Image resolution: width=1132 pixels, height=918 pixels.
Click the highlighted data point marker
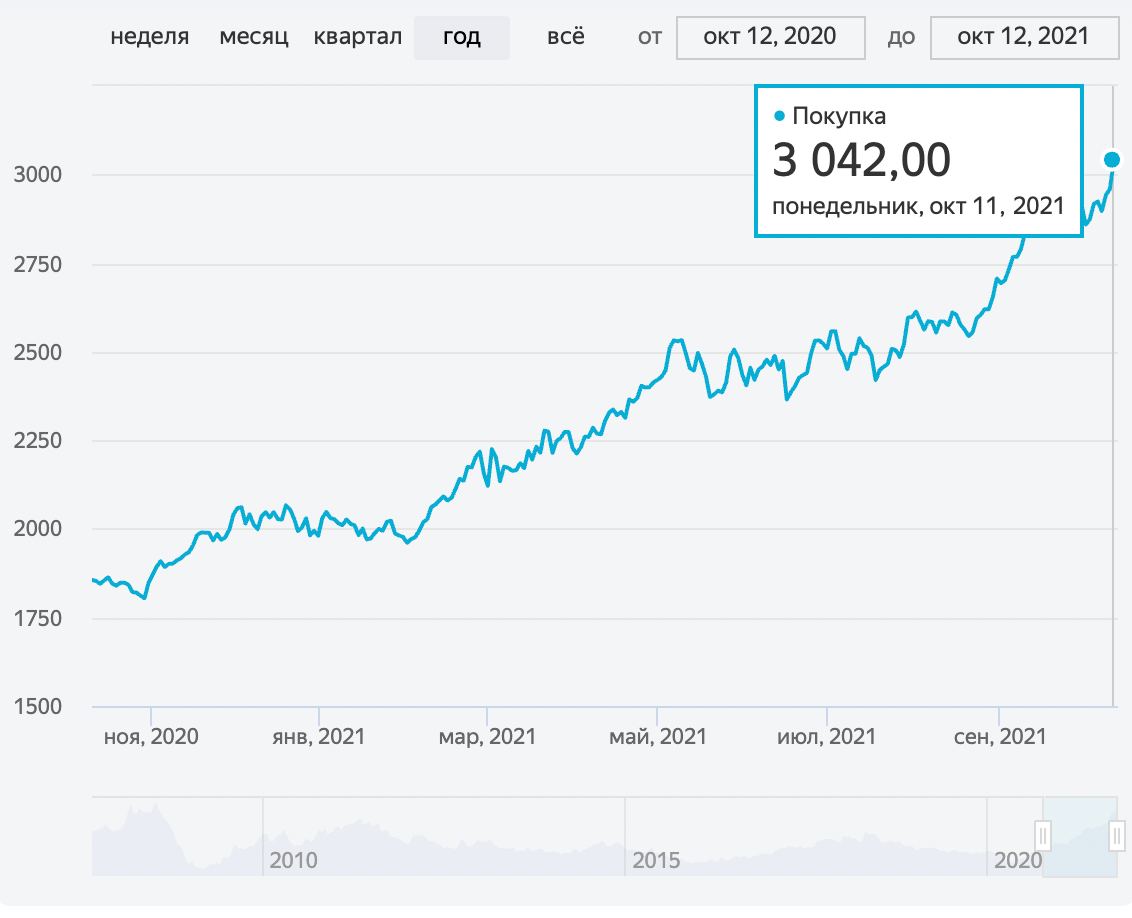pyautogui.click(x=1112, y=159)
